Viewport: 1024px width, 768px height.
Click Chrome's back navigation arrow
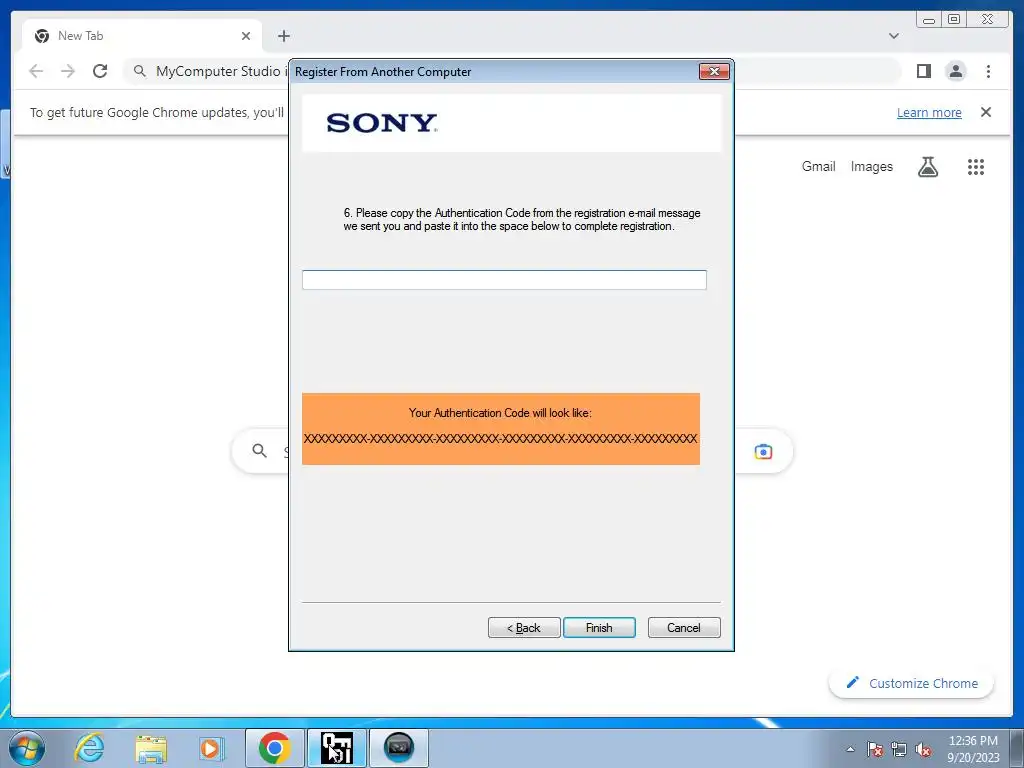point(37,71)
